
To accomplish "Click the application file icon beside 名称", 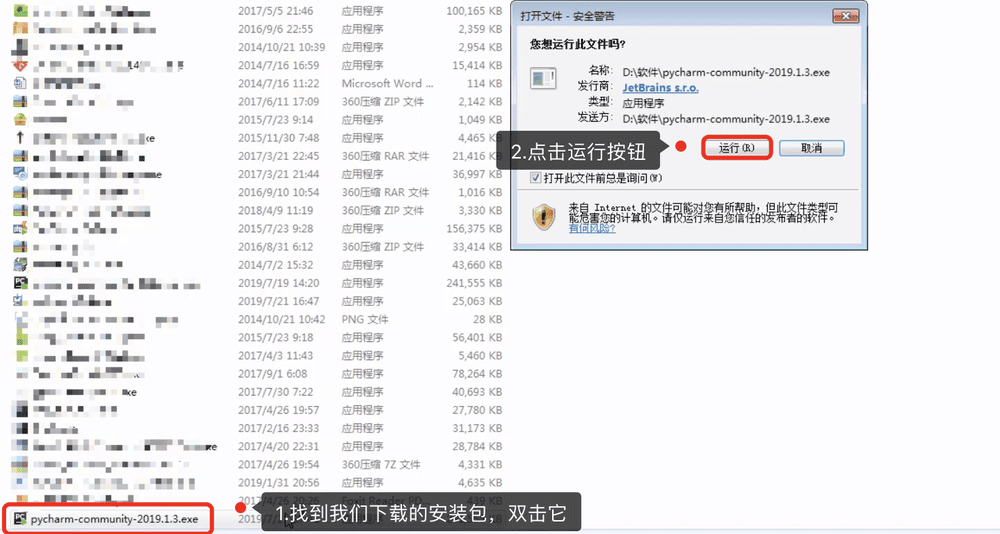I will click(543, 79).
